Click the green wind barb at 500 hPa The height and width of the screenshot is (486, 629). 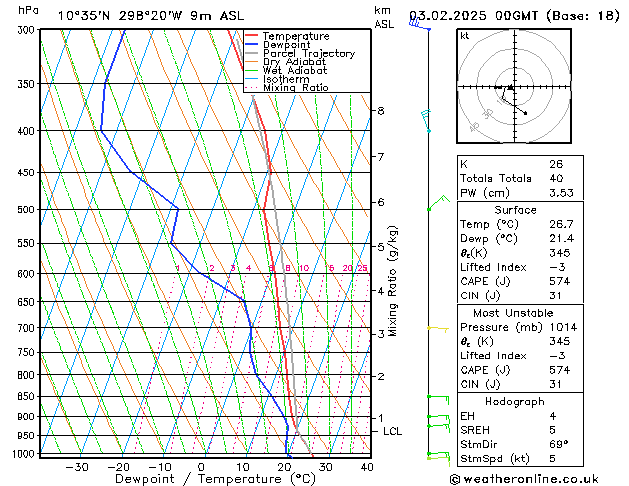(438, 202)
